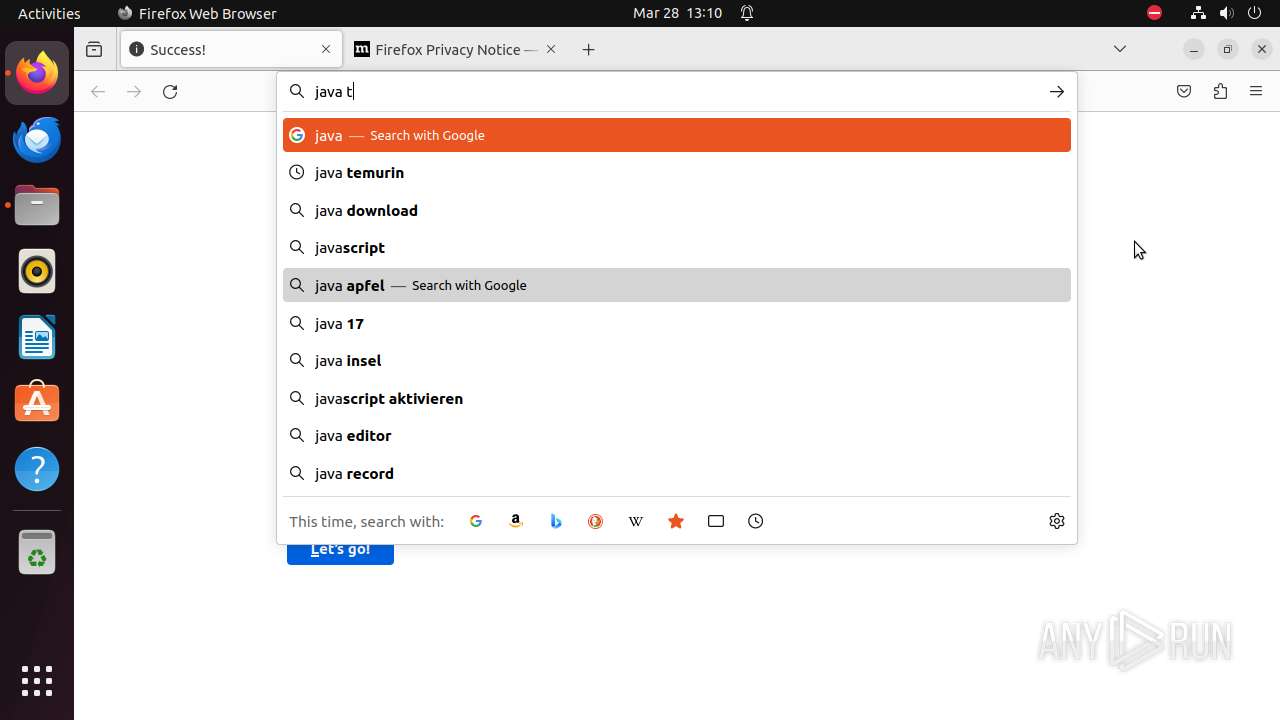This screenshot has width=1280, height=720.
Task: Open the power menu icon
Action: 1254,13
